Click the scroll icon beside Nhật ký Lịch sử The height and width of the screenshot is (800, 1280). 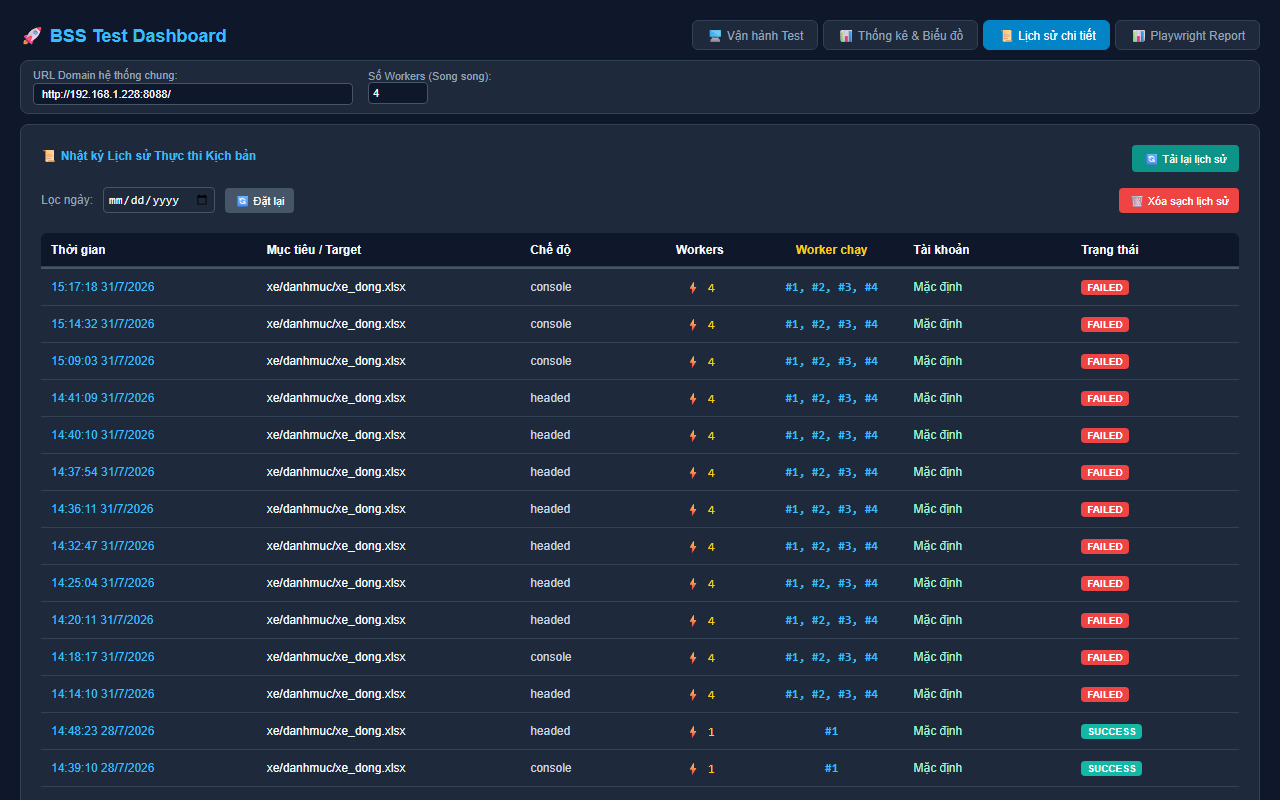48,156
